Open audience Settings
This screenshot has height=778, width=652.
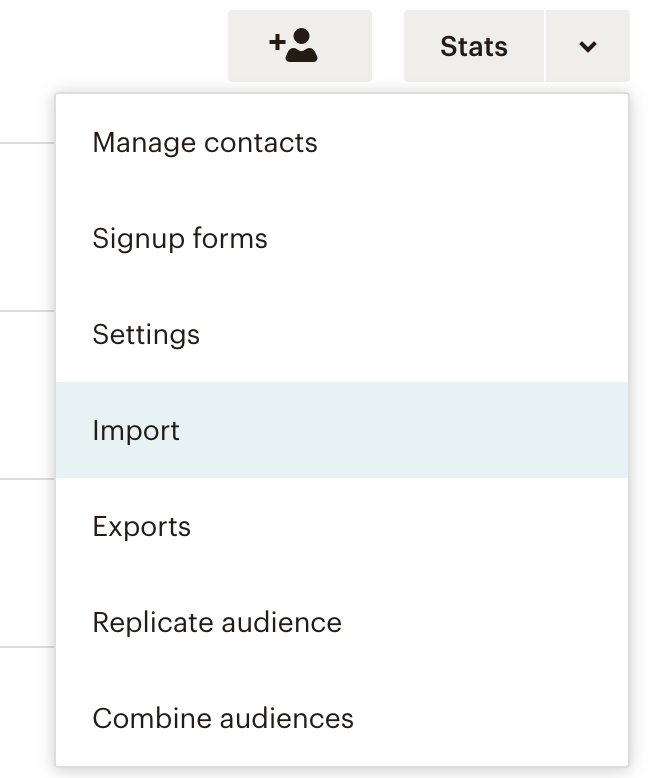[146, 335]
